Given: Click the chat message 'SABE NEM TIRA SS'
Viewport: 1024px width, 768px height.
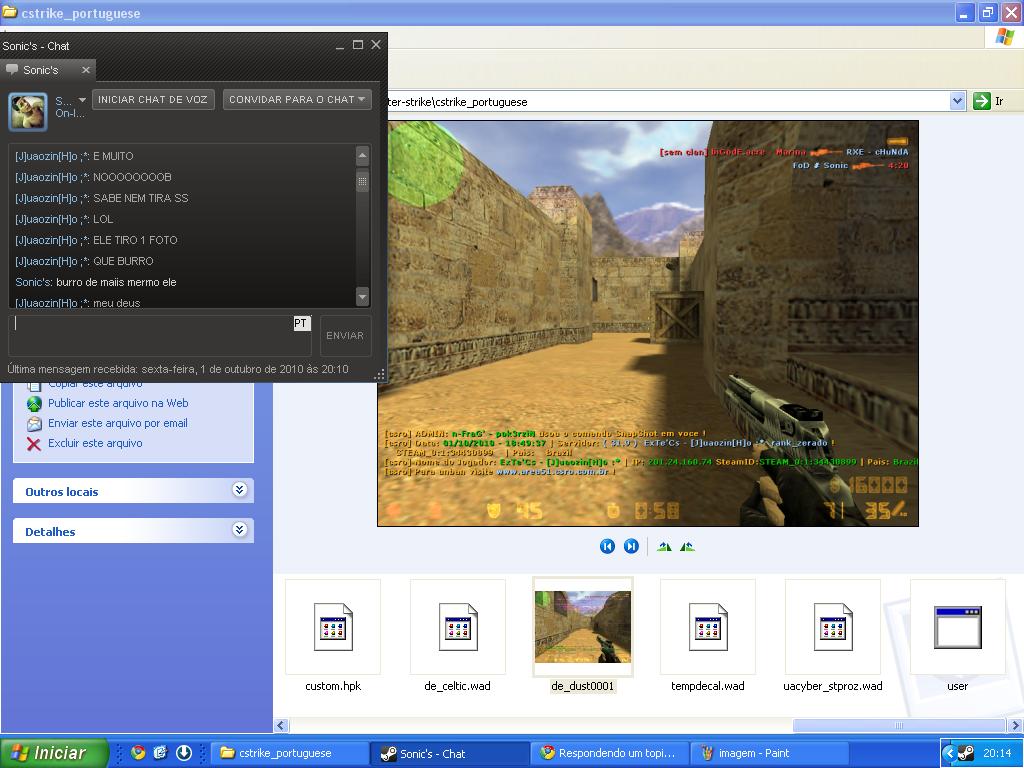Looking at the screenshot, I should tap(140, 198).
